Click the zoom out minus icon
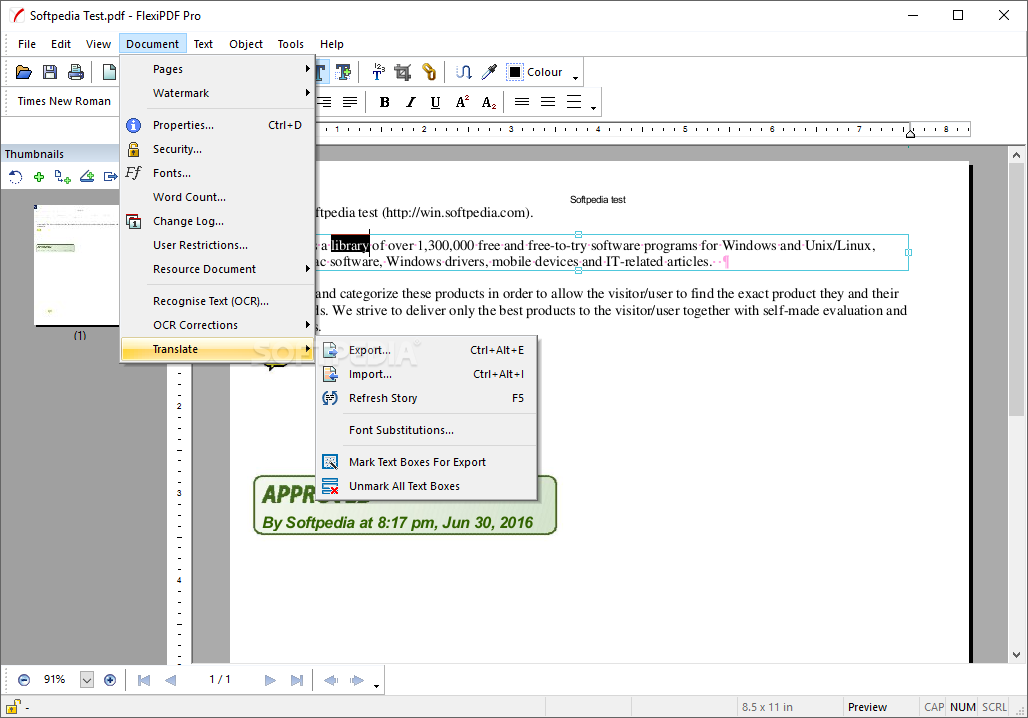Screen dimensions: 1028x718 (x=24, y=680)
